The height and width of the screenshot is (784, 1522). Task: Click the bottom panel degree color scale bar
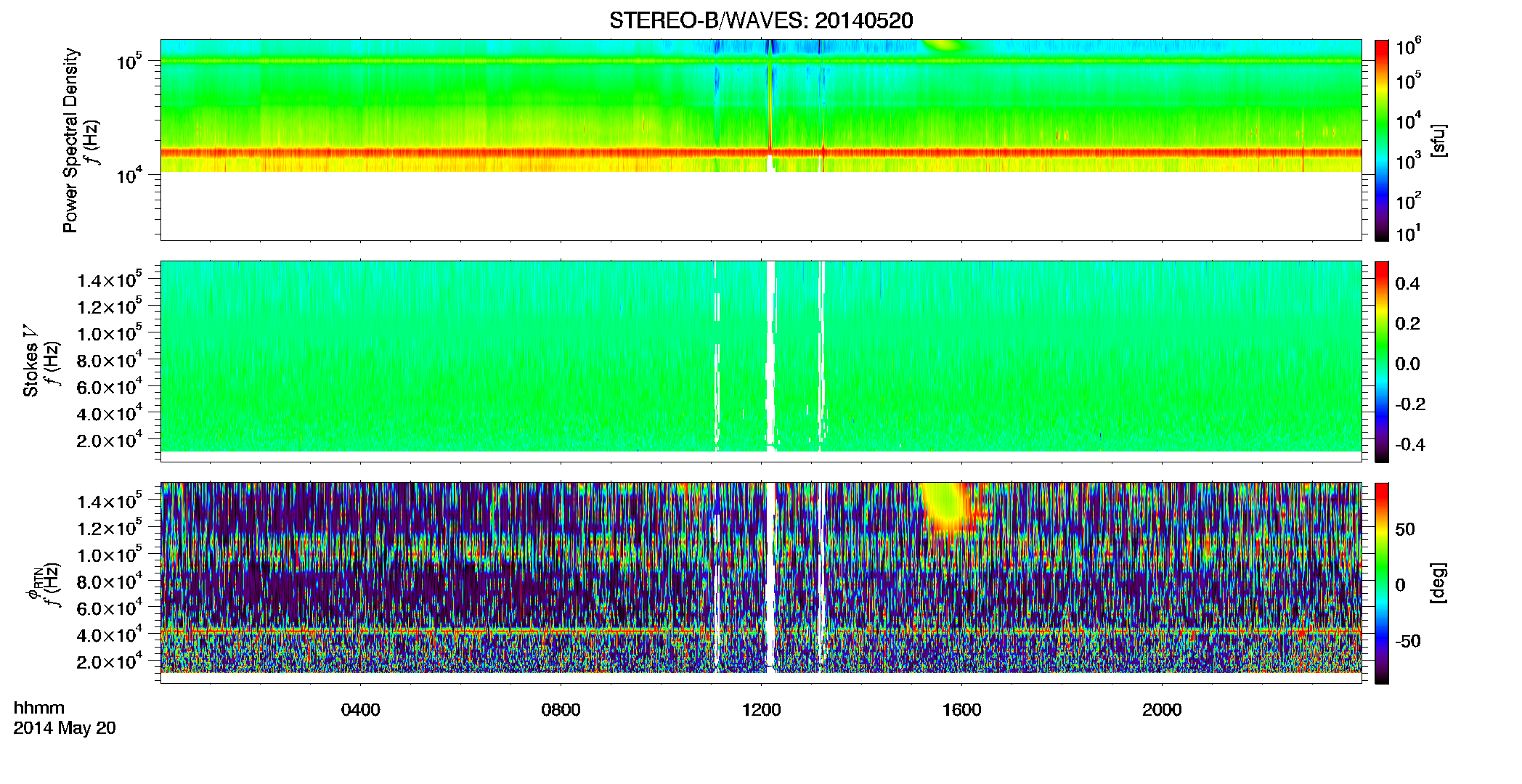[1382, 583]
